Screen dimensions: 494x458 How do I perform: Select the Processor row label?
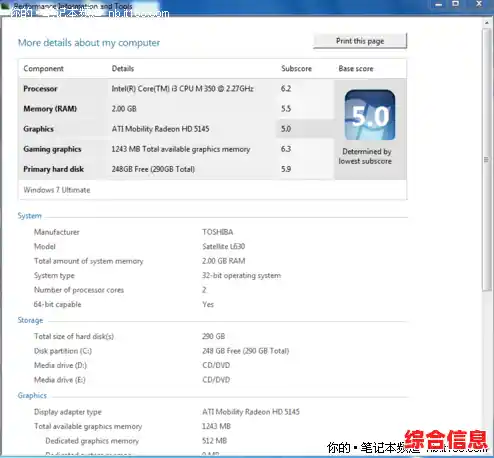(40, 89)
